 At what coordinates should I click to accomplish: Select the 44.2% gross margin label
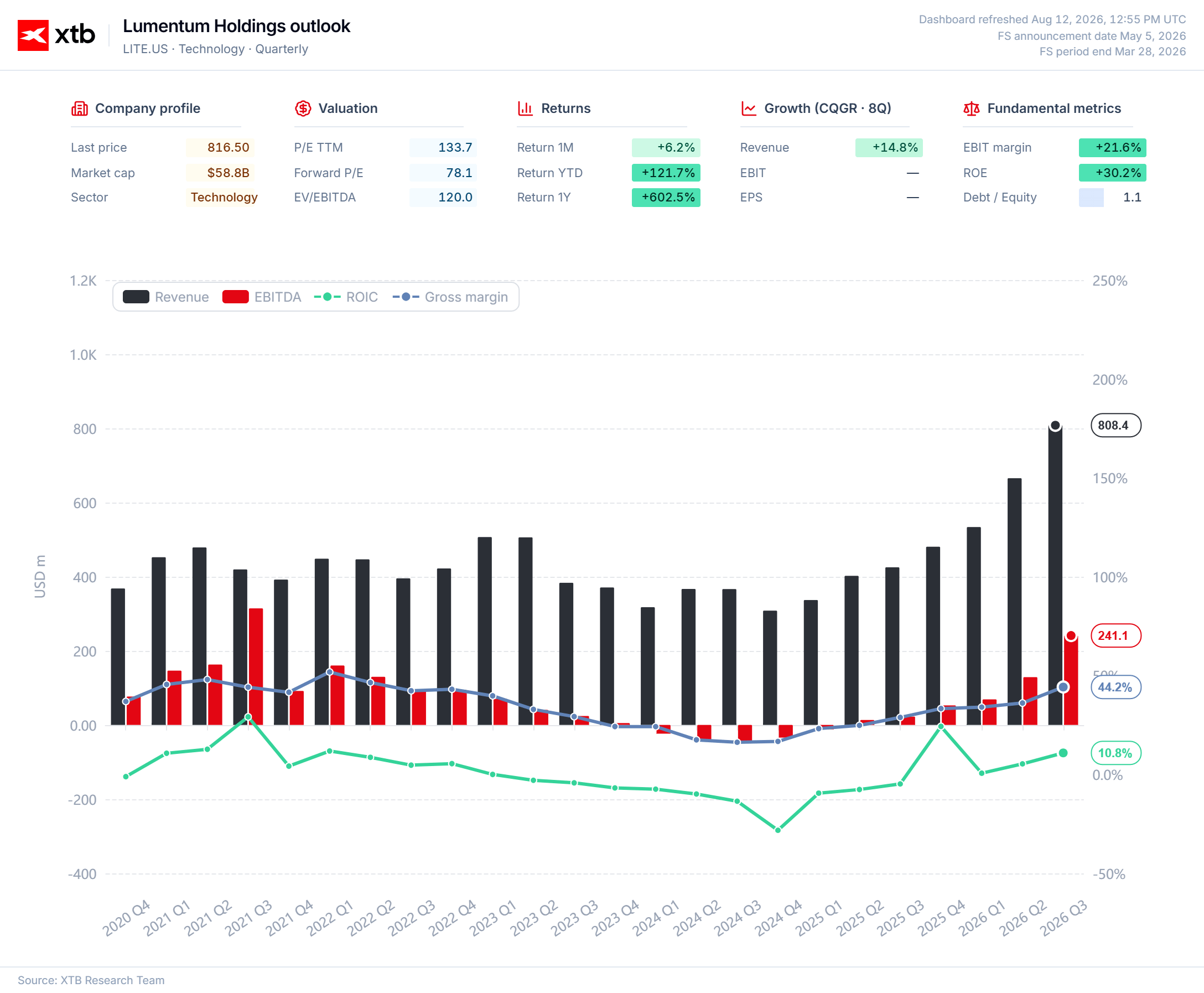click(1115, 687)
